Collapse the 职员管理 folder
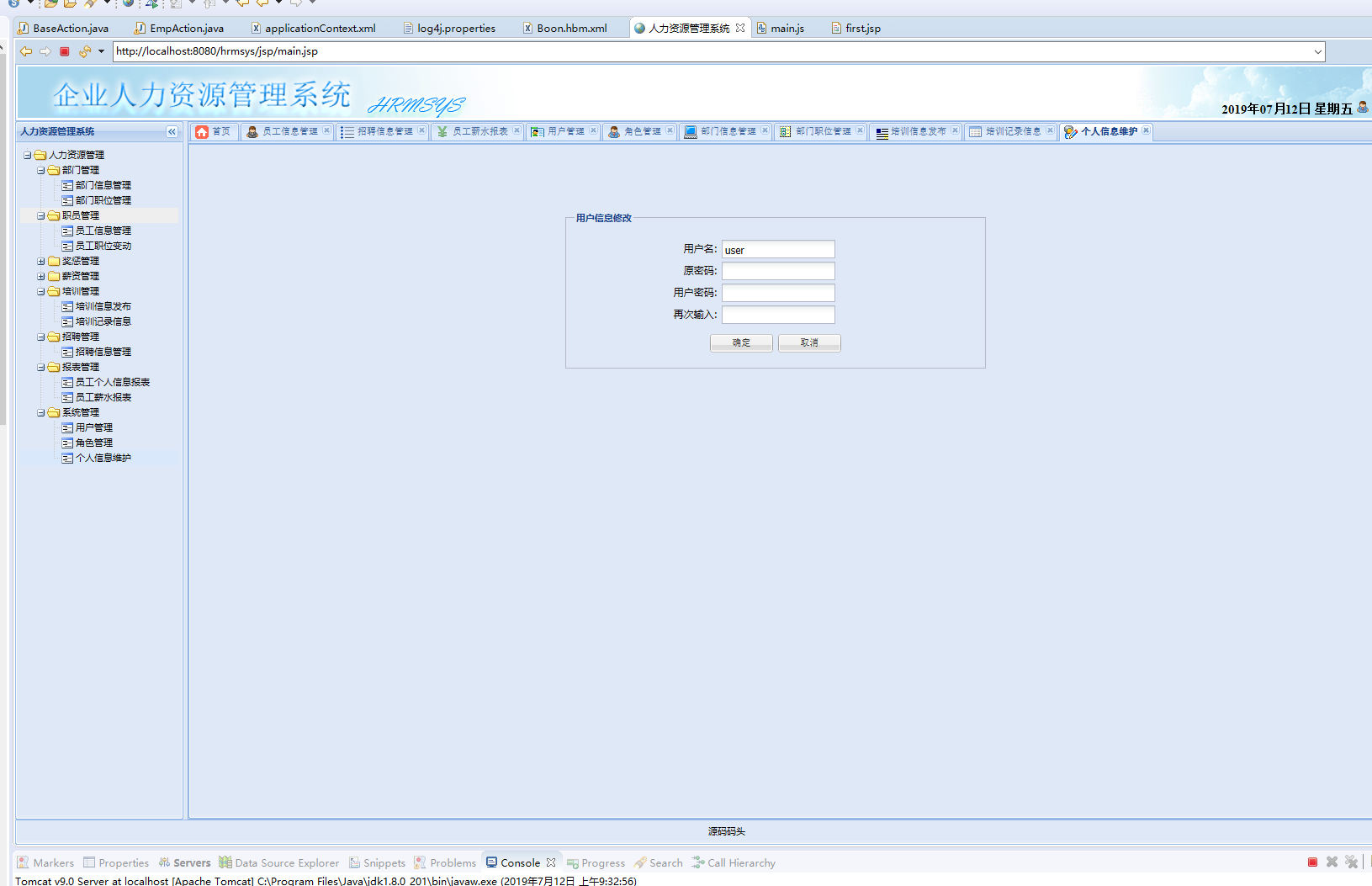Screen dimensions: 1372x886 point(41,215)
